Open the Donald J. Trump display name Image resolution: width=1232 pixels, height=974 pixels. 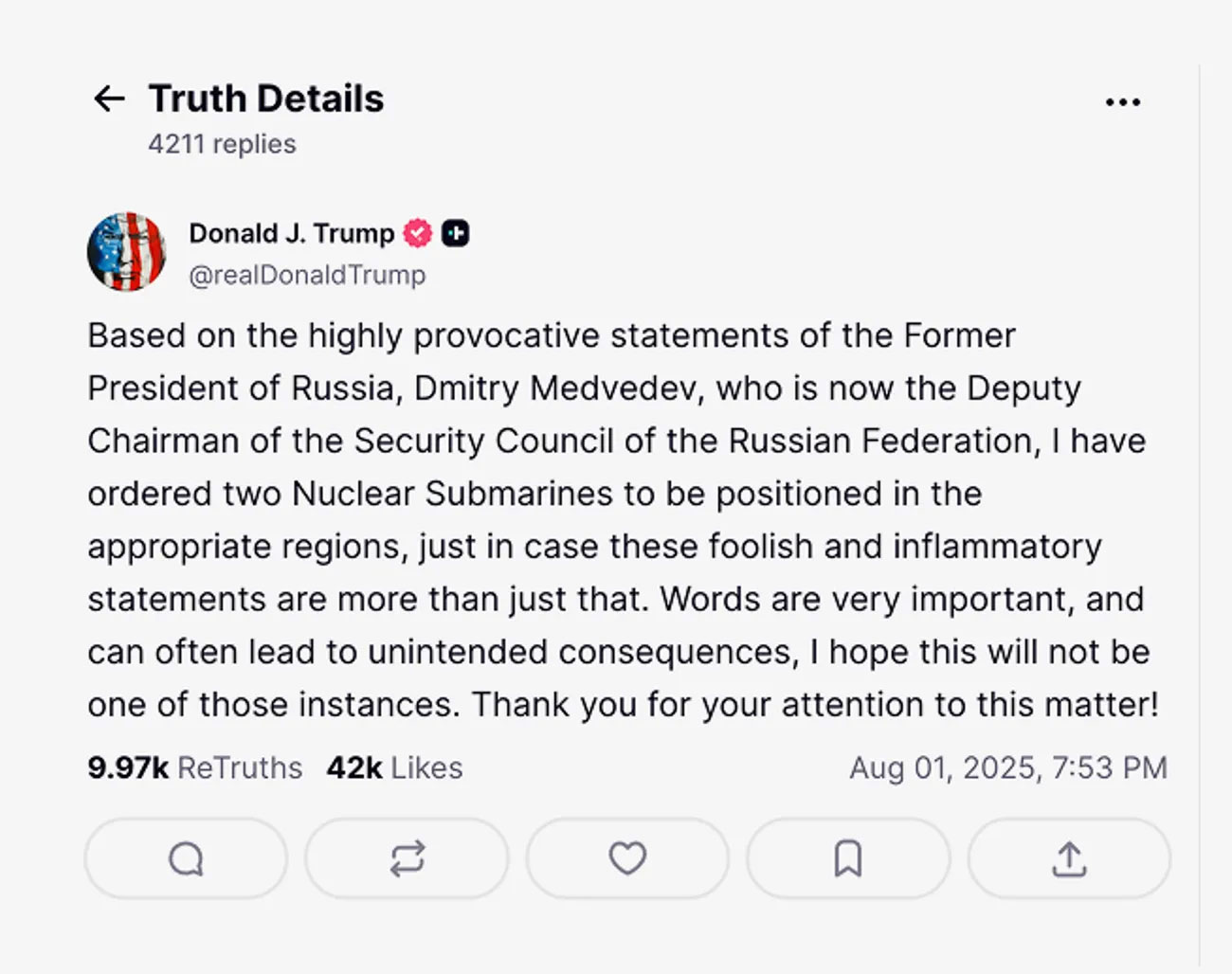pos(292,233)
